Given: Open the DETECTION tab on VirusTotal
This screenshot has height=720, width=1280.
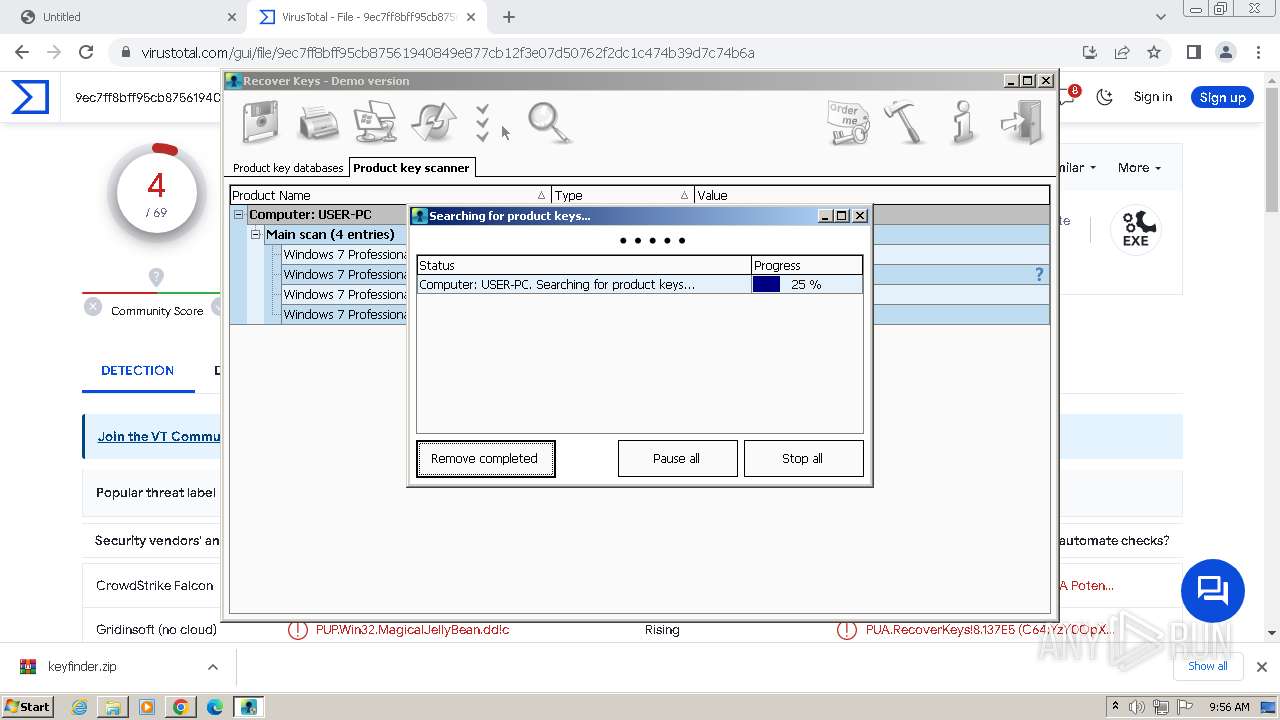Looking at the screenshot, I should [137, 370].
